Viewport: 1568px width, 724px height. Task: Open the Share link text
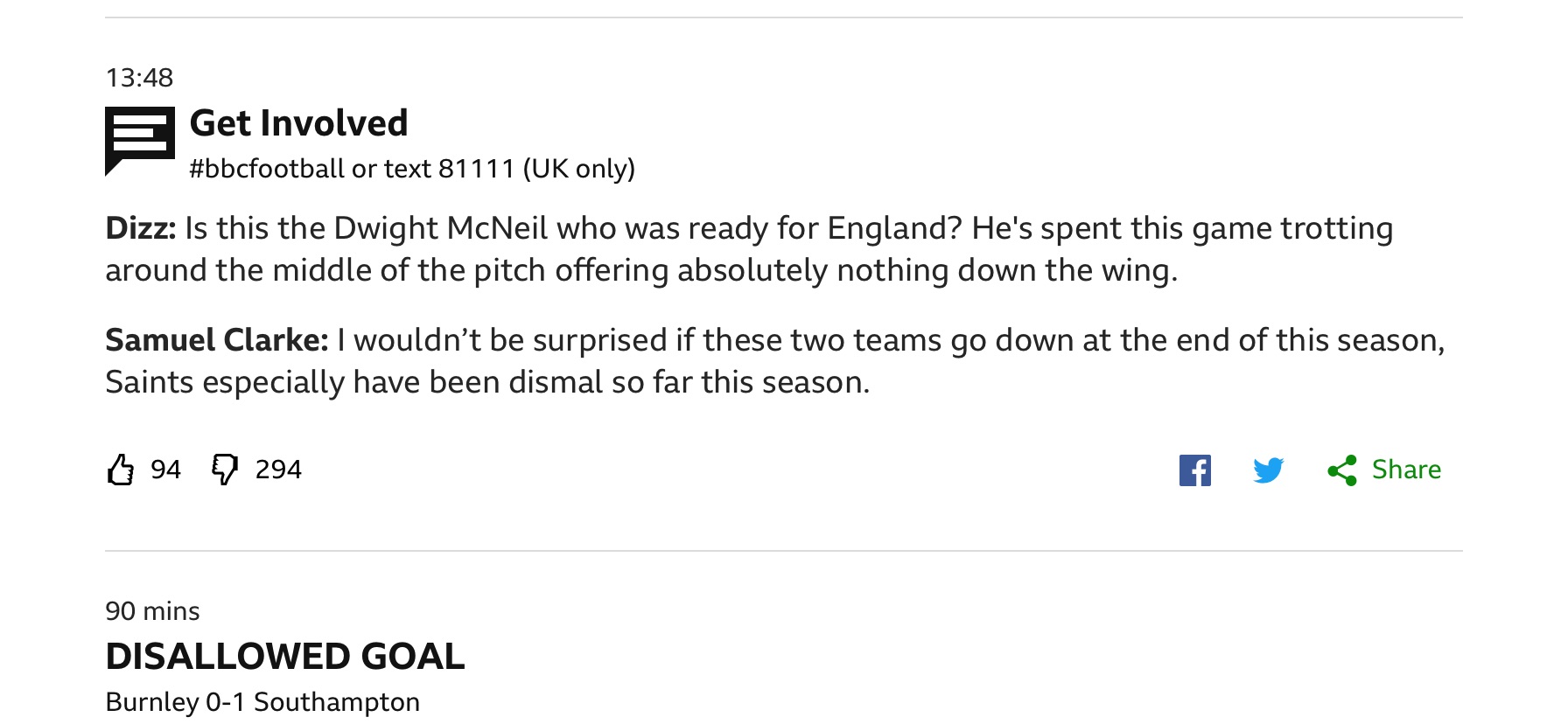(x=1406, y=470)
